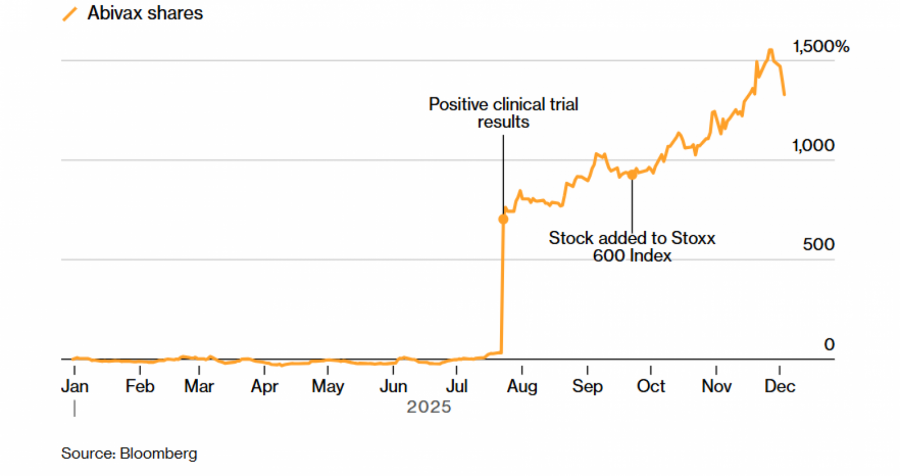Click the May label on the x-axis

[x=328, y=386]
